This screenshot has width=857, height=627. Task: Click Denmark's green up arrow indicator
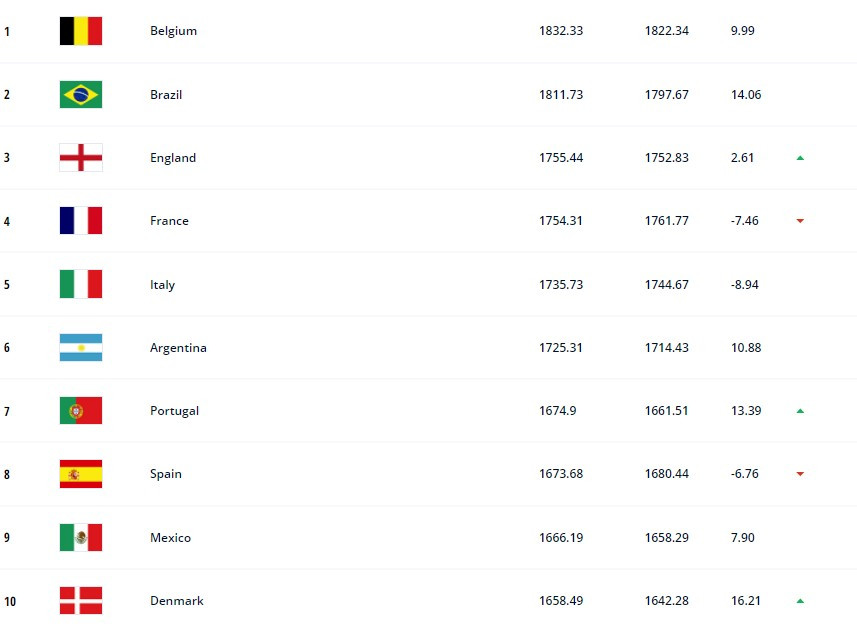[x=800, y=601]
